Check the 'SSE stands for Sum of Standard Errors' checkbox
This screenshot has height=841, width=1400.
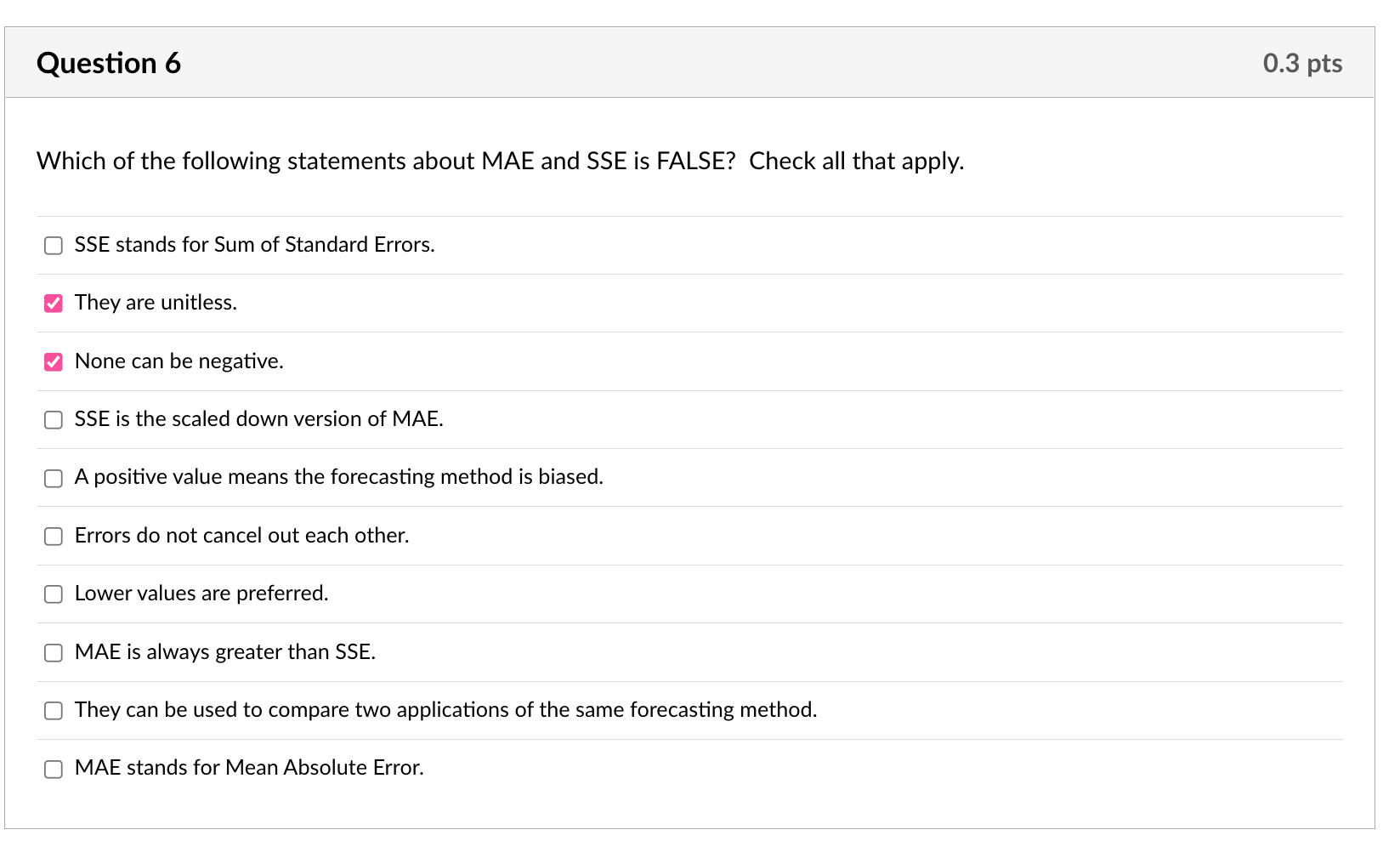pyautogui.click(x=53, y=245)
